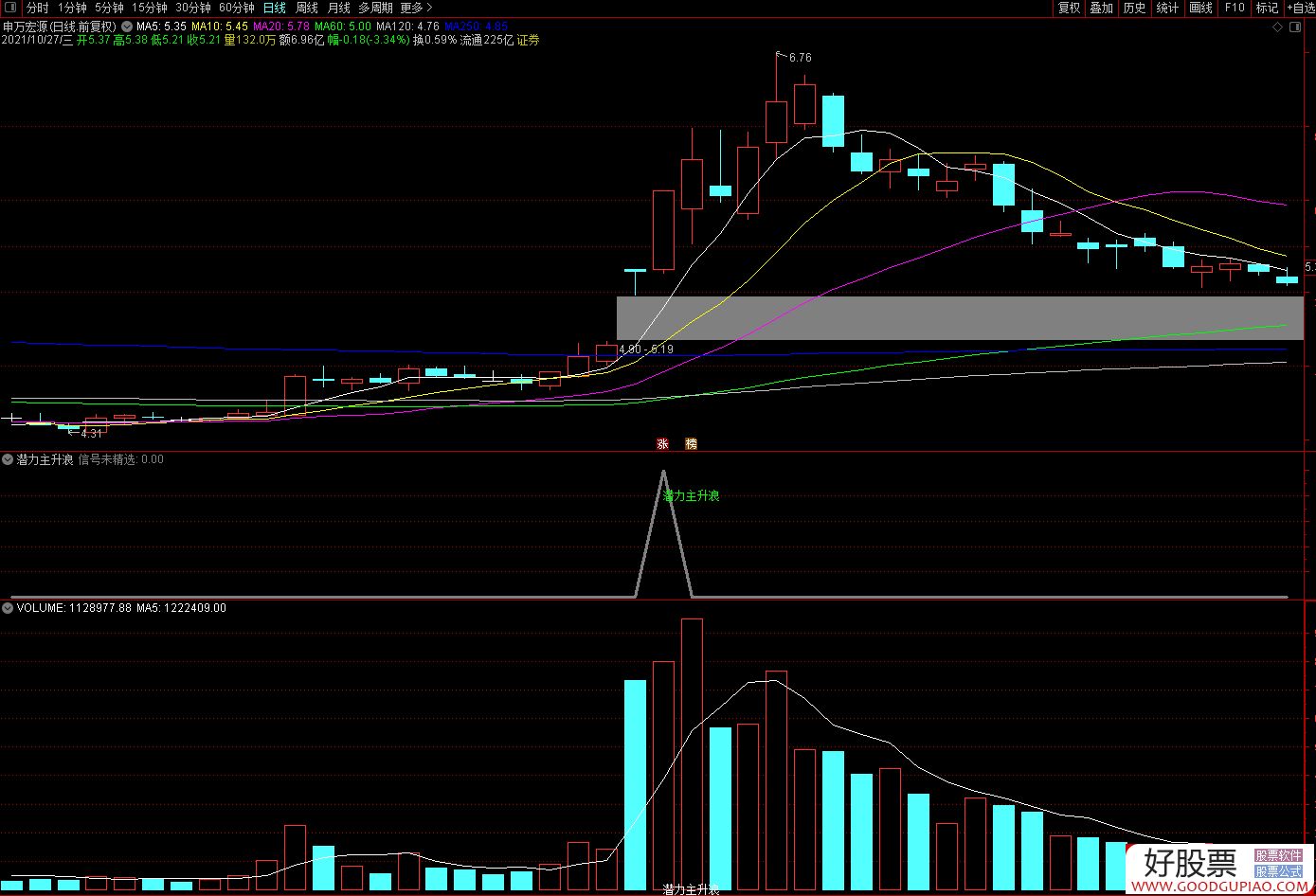Click the 潜力主升浪 label below the volume bars
The height and width of the screenshot is (896, 1316).
pos(691,889)
